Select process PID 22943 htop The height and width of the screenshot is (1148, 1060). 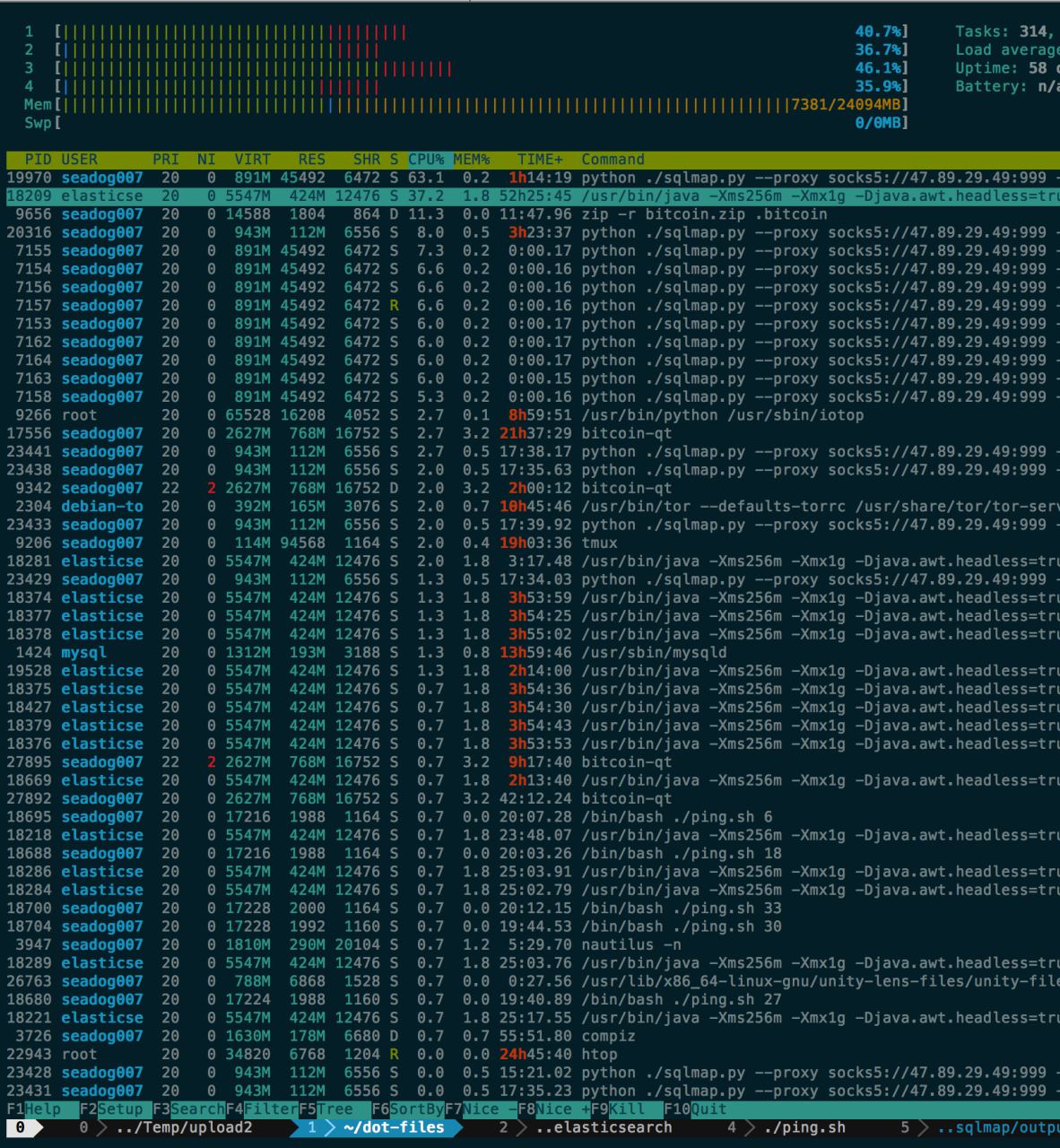pyautogui.click(x=533, y=1054)
